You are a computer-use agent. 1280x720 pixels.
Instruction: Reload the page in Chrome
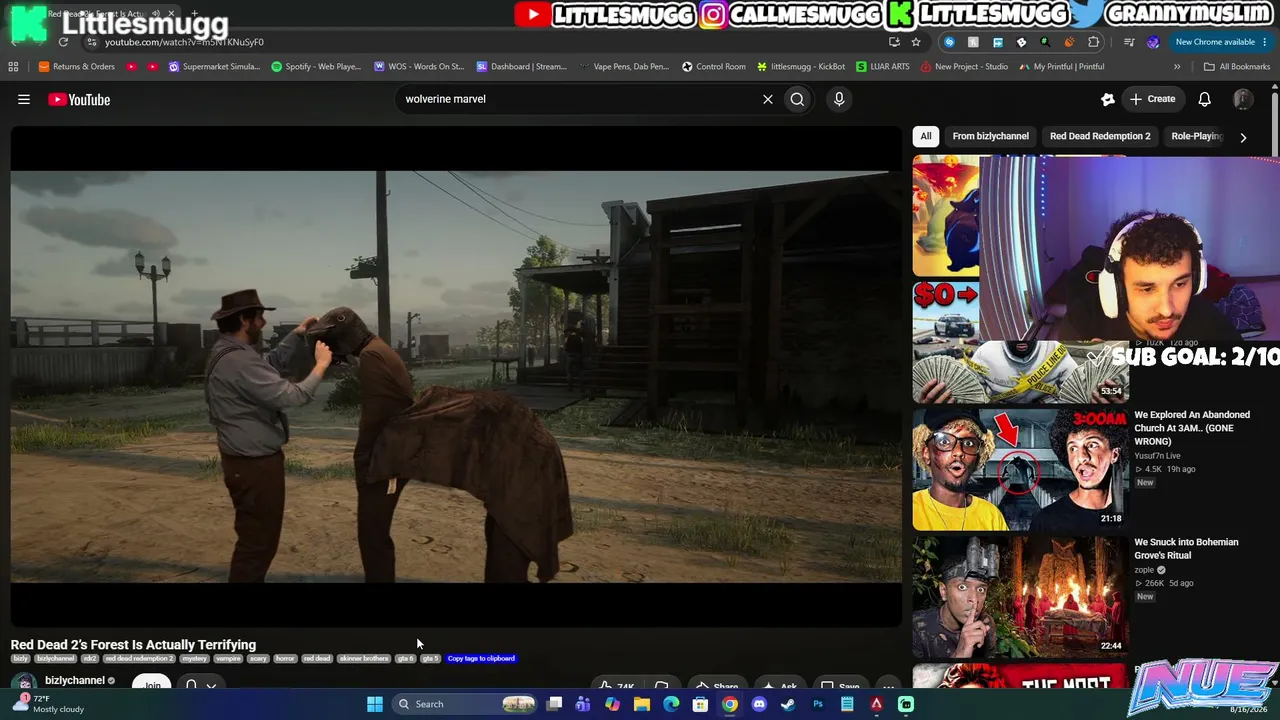(x=63, y=42)
